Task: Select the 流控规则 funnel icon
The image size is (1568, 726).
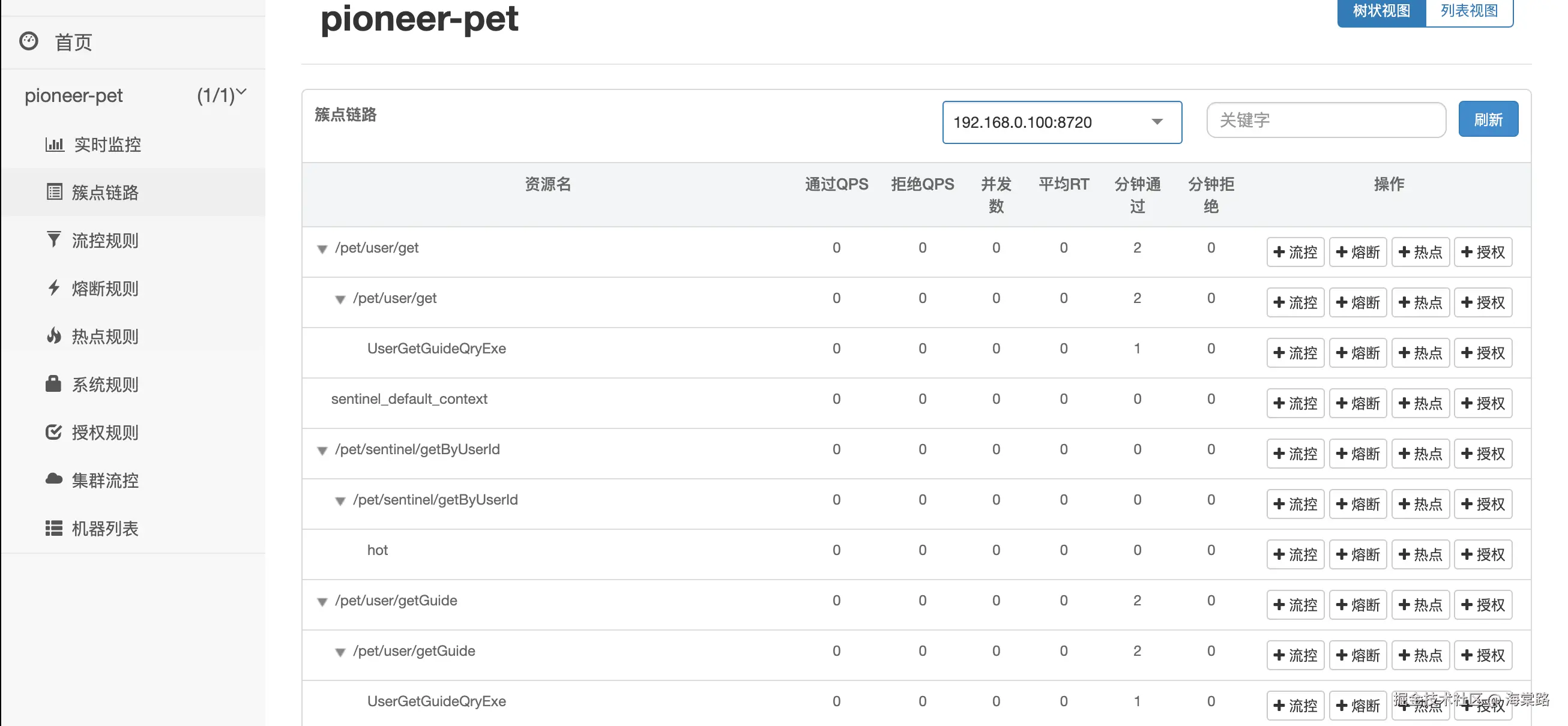Action: [x=53, y=239]
